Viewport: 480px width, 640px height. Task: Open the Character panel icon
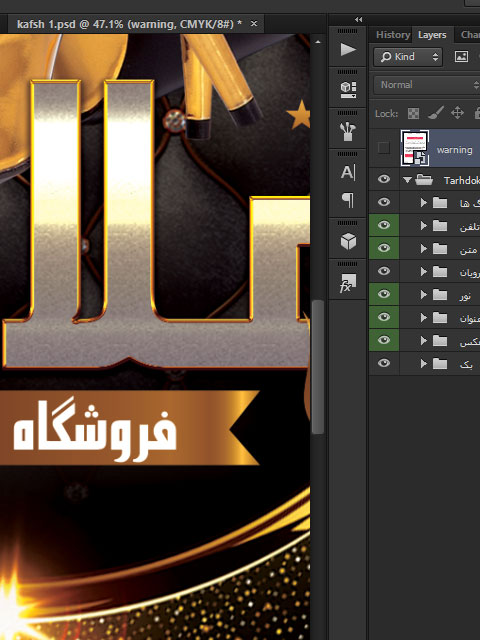click(348, 172)
